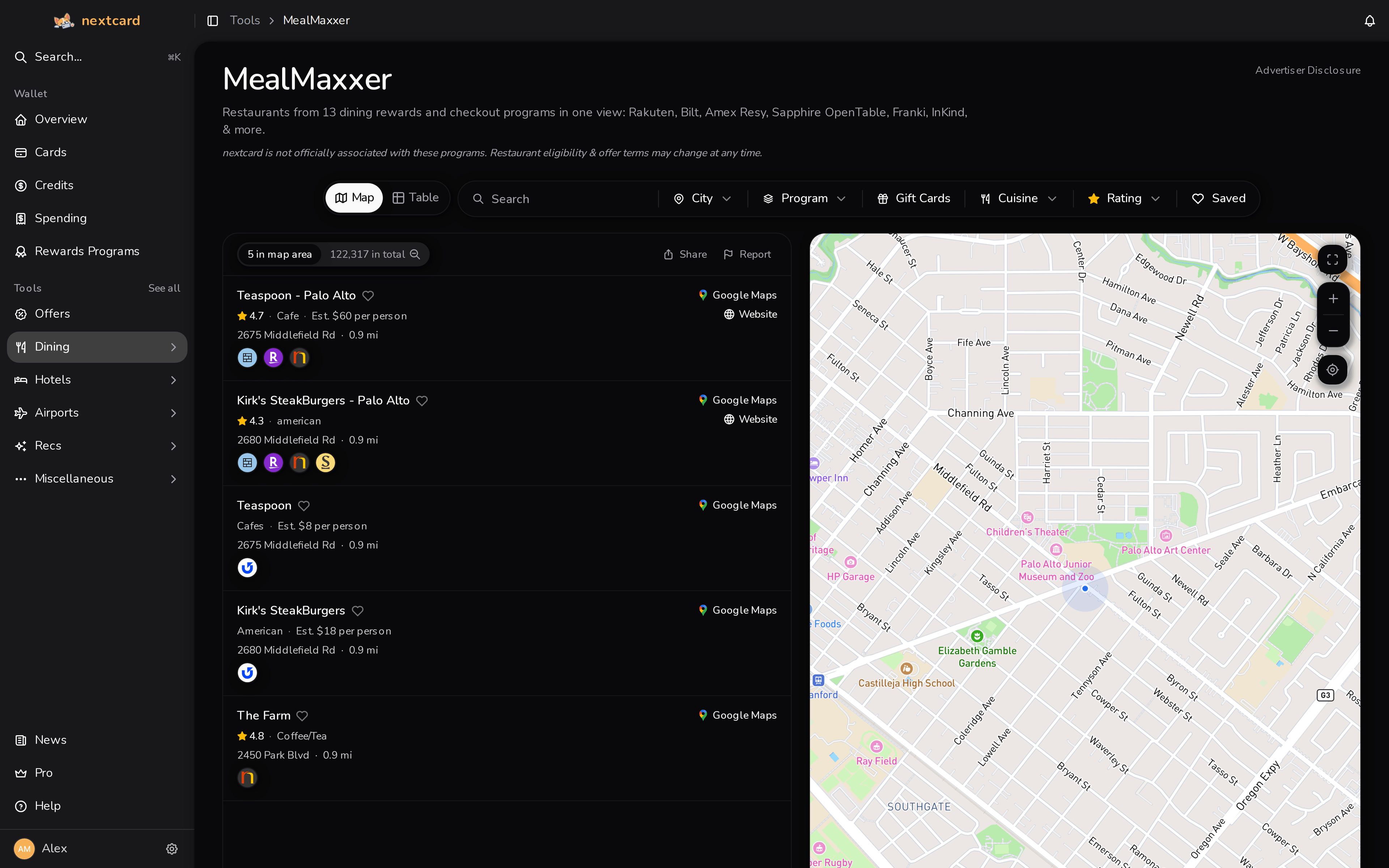
Task: Click the Children's Theater map pin
Action: pos(1027,518)
